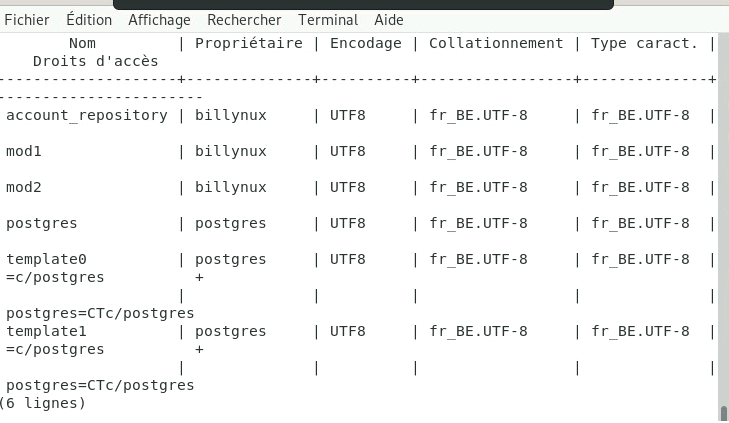Screen dimensions: 729x423
Task: Click the Nom column header
Action: (x=82, y=43)
